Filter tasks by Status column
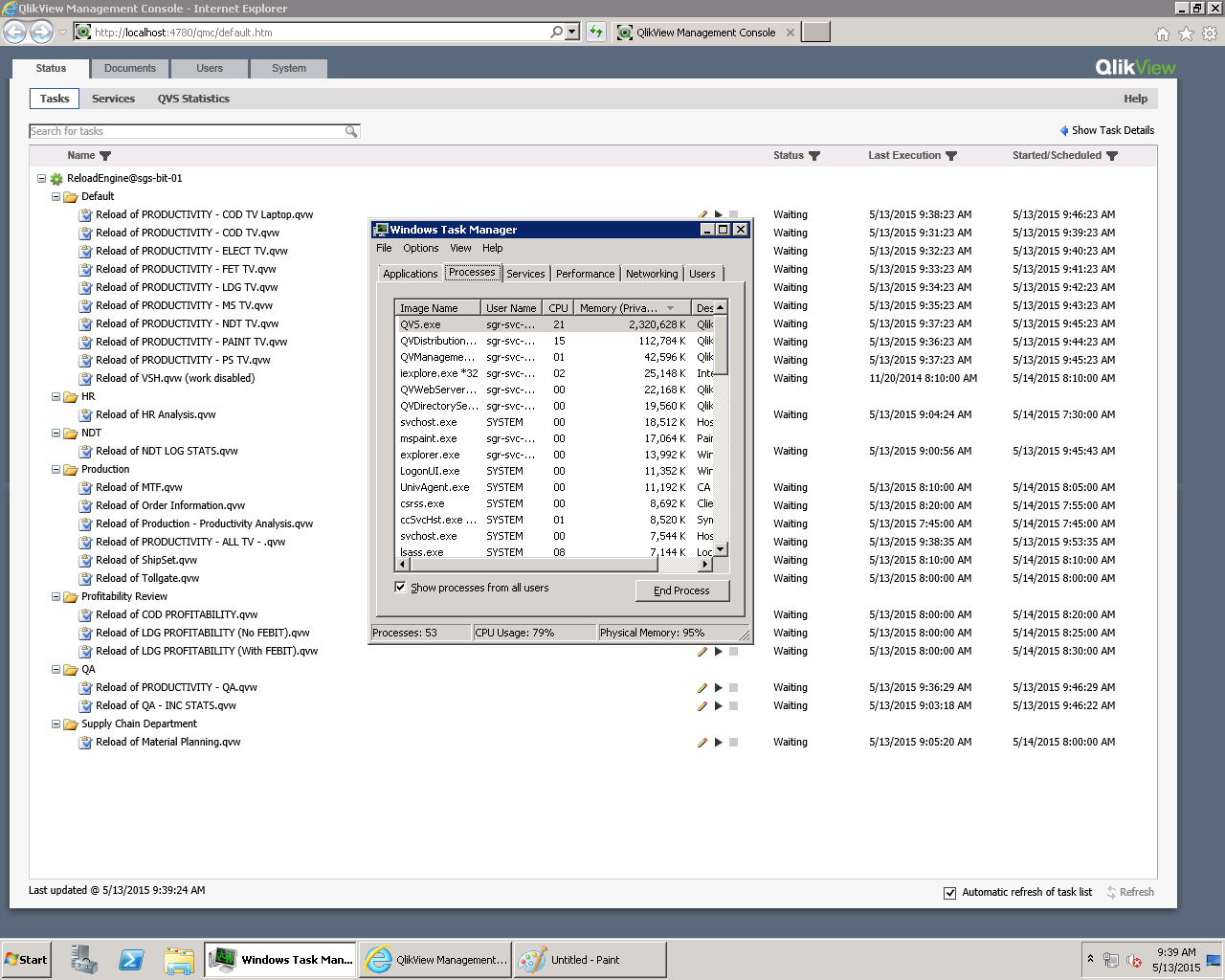This screenshot has width=1225, height=980. coord(814,156)
